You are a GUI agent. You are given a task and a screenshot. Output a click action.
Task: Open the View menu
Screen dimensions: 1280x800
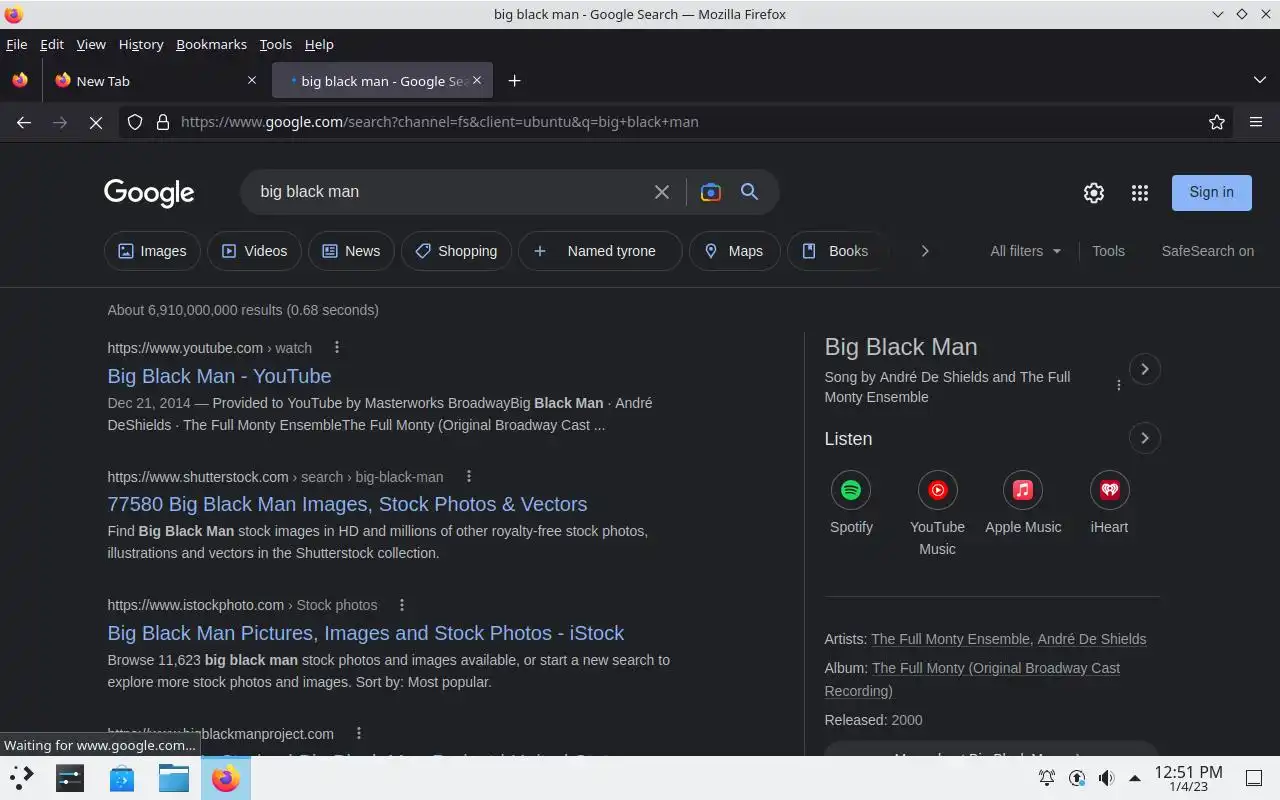[x=91, y=44]
